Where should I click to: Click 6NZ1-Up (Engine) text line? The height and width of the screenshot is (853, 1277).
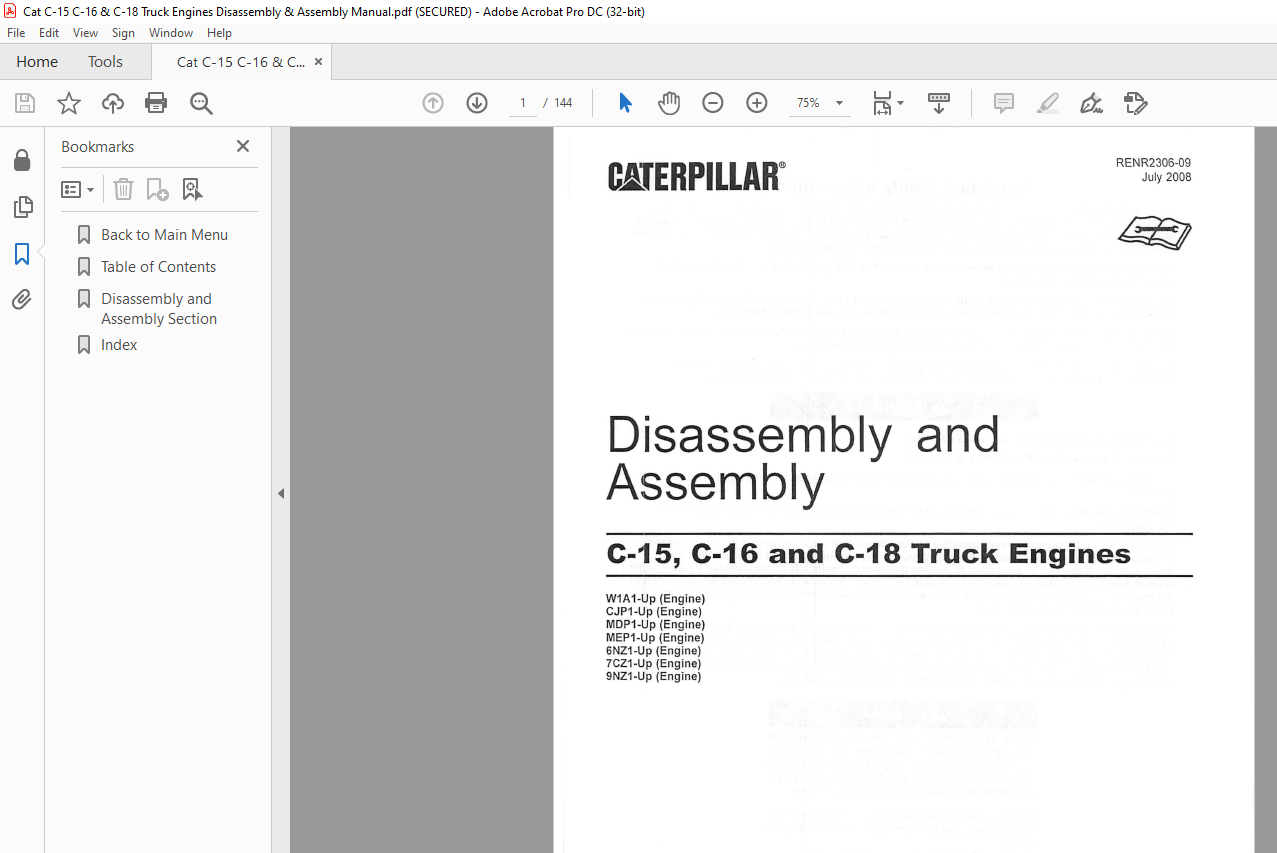point(653,651)
